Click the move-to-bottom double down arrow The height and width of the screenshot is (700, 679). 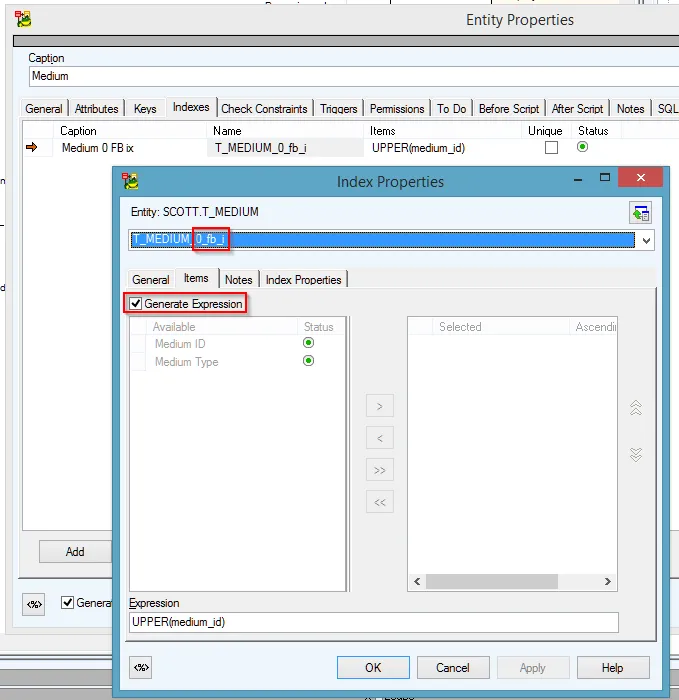(x=636, y=454)
